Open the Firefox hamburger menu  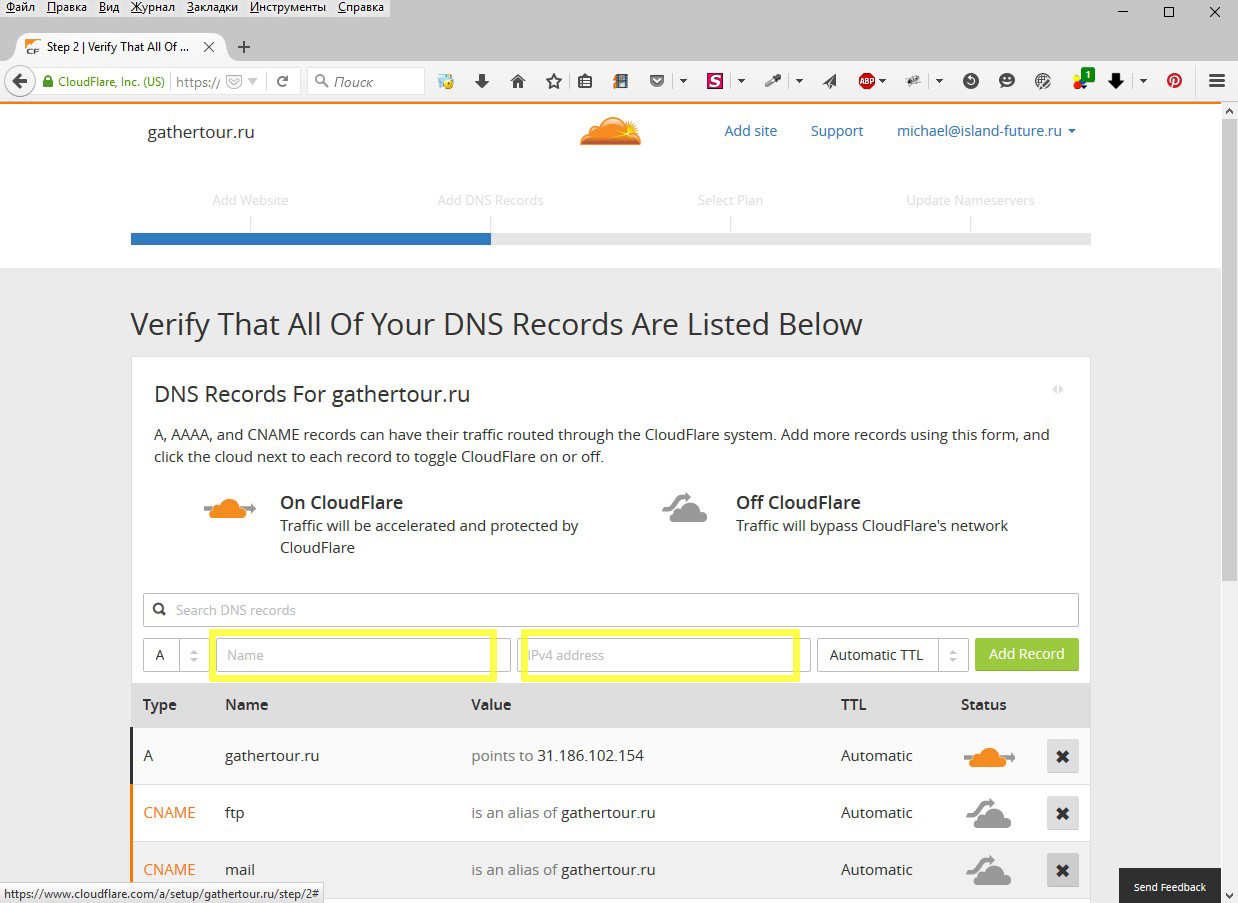[x=1217, y=82]
